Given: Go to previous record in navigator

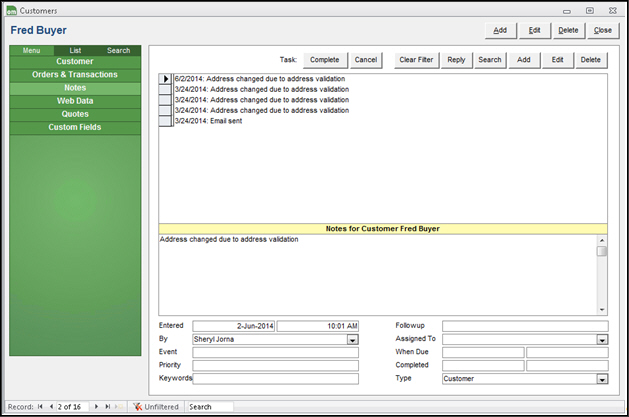Looking at the screenshot, I should pos(51,407).
